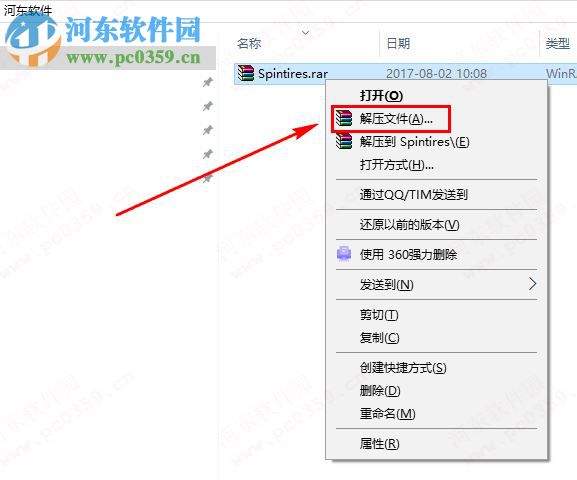Select 重命名(M) entry
Screen dimensions: 577x480
tap(436, 414)
